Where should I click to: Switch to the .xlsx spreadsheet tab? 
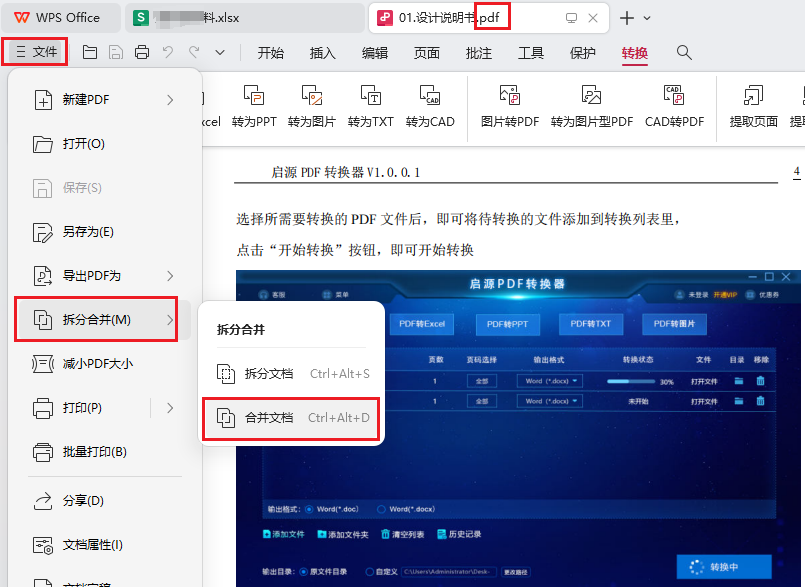point(245,18)
